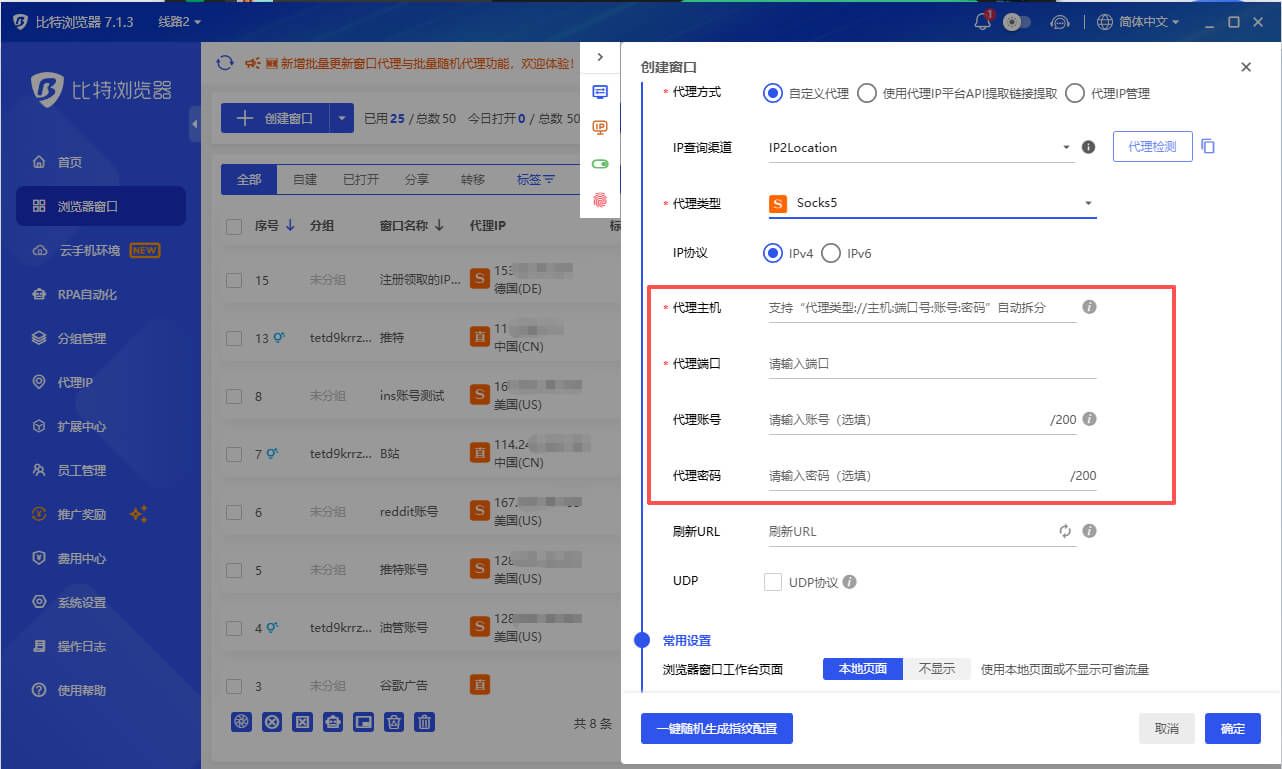Toggle the switch next to the bell
1282x769 pixels.
point(1017,21)
